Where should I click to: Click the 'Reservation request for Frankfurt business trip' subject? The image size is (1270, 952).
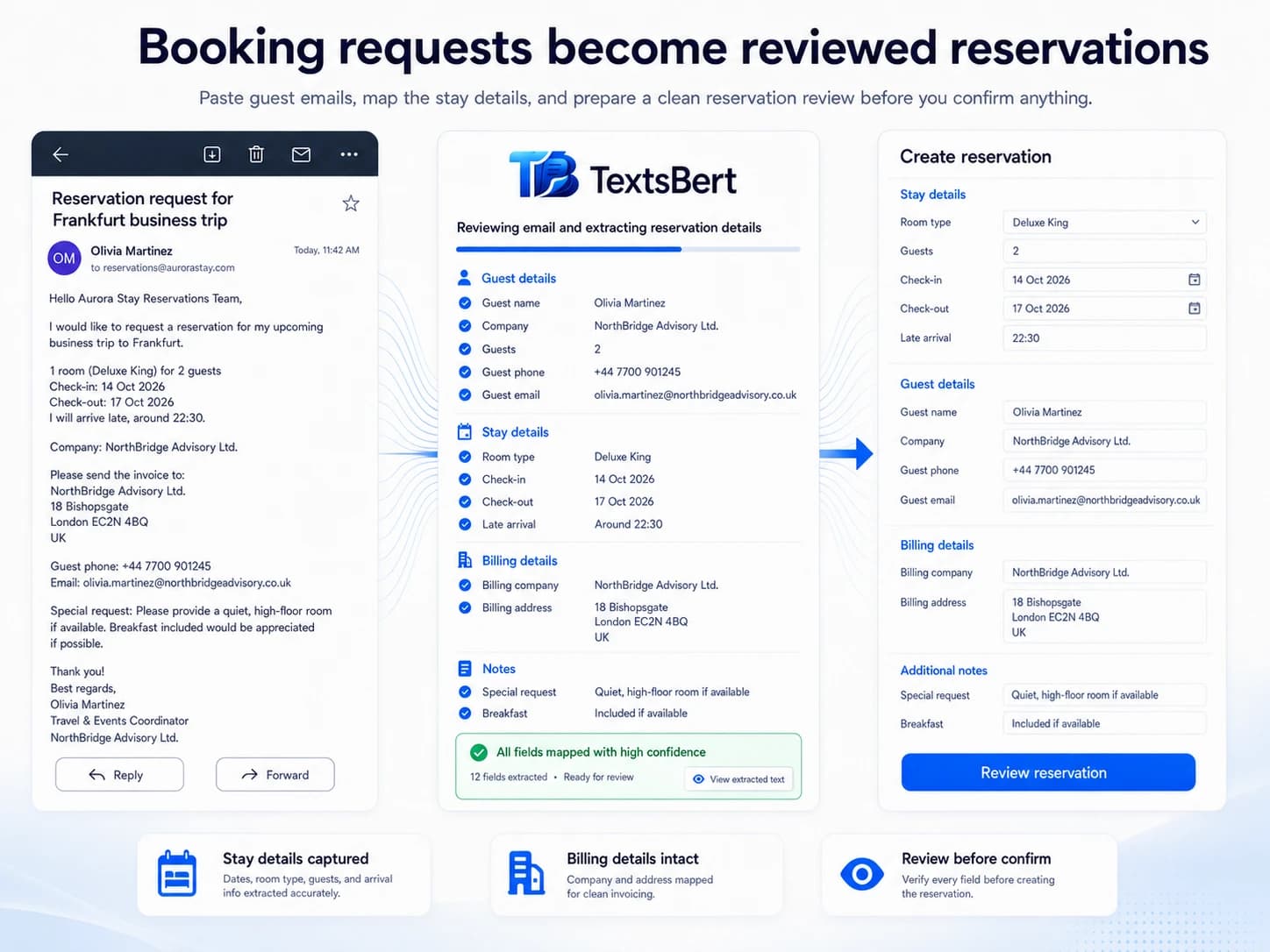click(x=142, y=210)
